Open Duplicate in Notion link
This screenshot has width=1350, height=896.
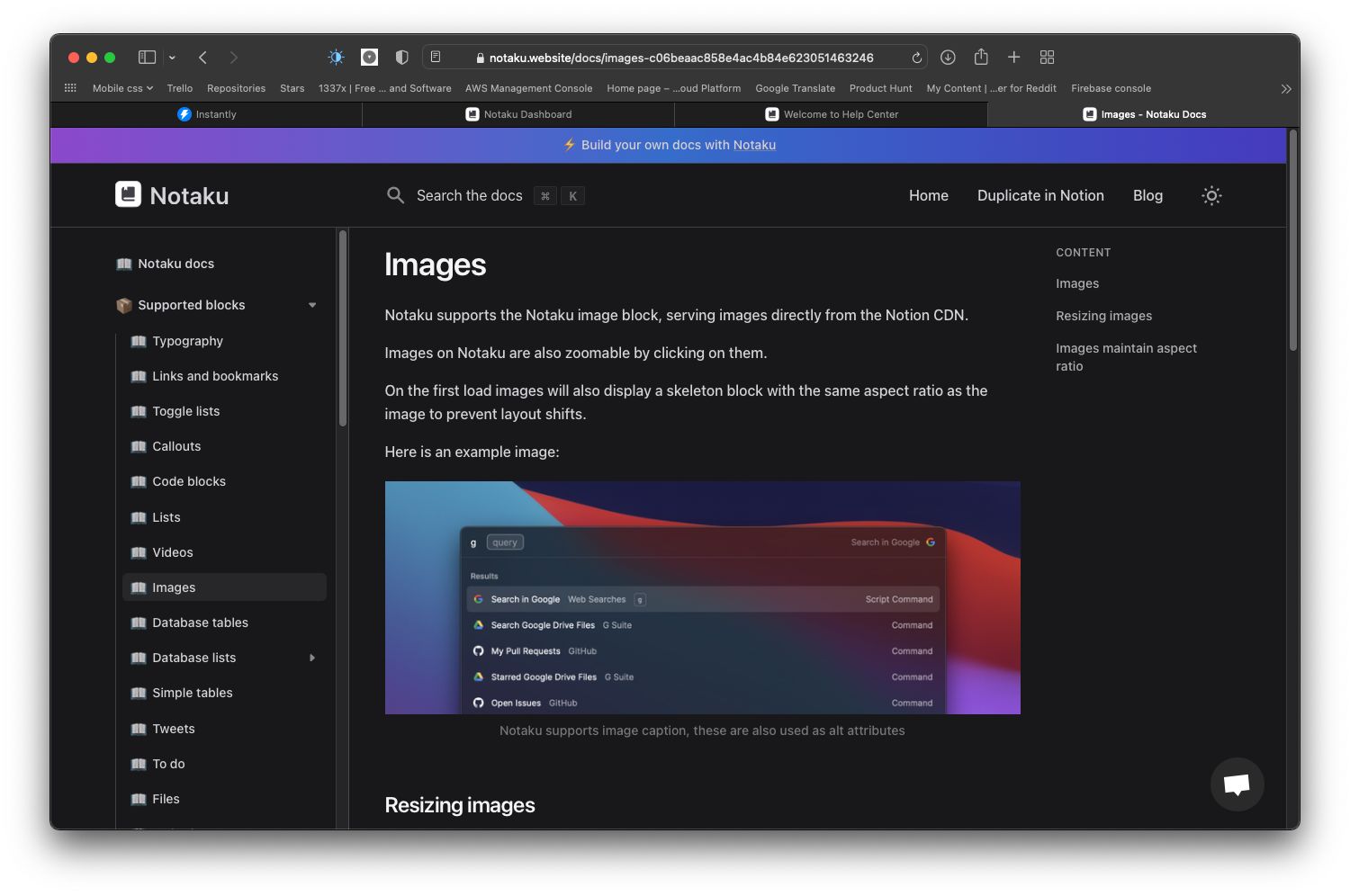pyautogui.click(x=1040, y=195)
